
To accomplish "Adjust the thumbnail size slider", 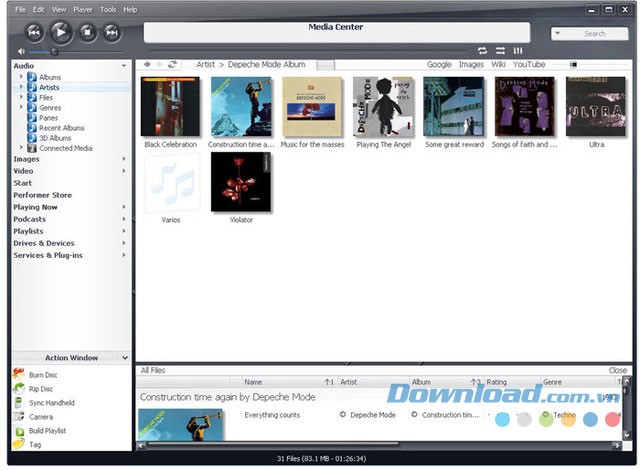I will (x=574, y=64).
